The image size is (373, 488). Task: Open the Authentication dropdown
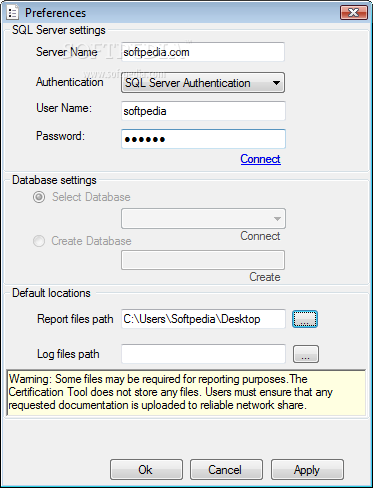pyautogui.click(x=203, y=83)
